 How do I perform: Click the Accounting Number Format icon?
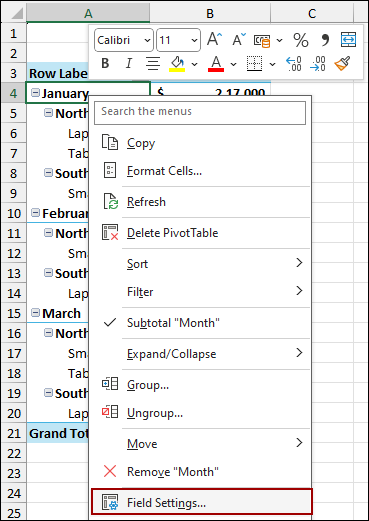click(x=262, y=41)
